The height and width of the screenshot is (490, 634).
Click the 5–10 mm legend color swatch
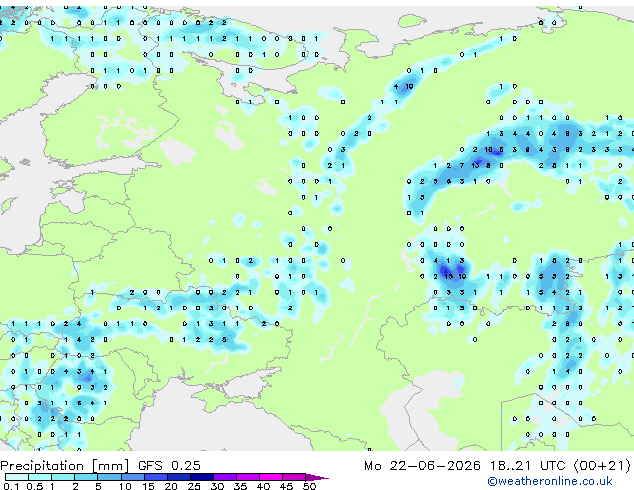109,477
